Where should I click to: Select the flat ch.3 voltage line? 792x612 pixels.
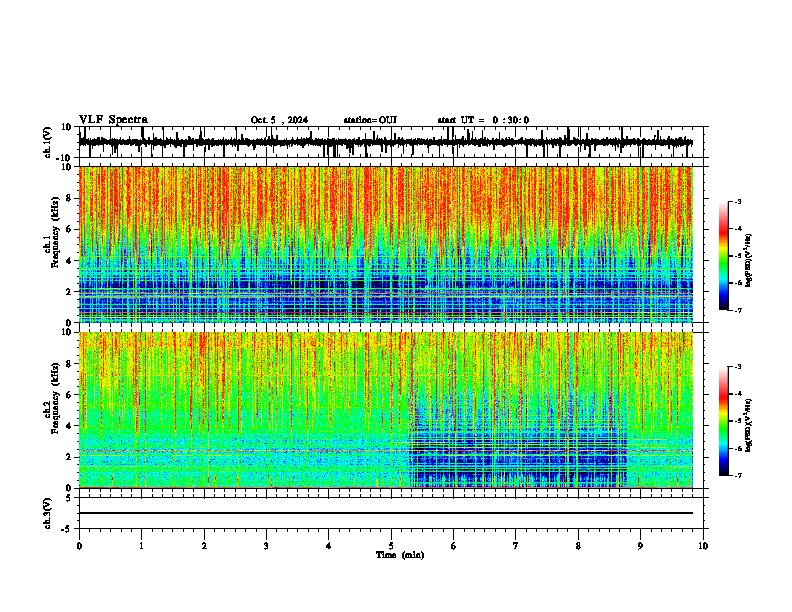[x=385, y=513]
